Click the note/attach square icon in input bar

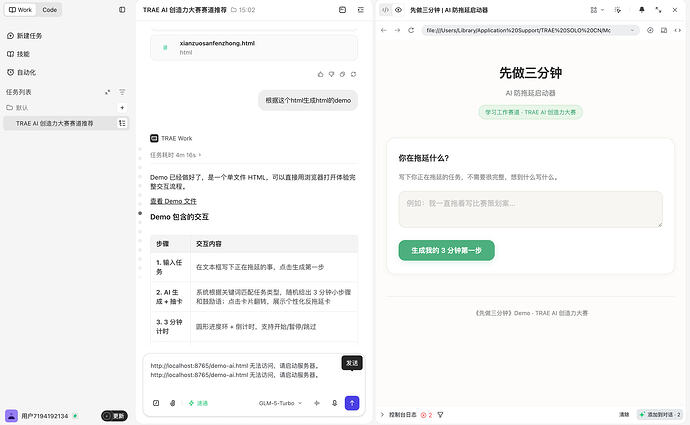point(156,403)
